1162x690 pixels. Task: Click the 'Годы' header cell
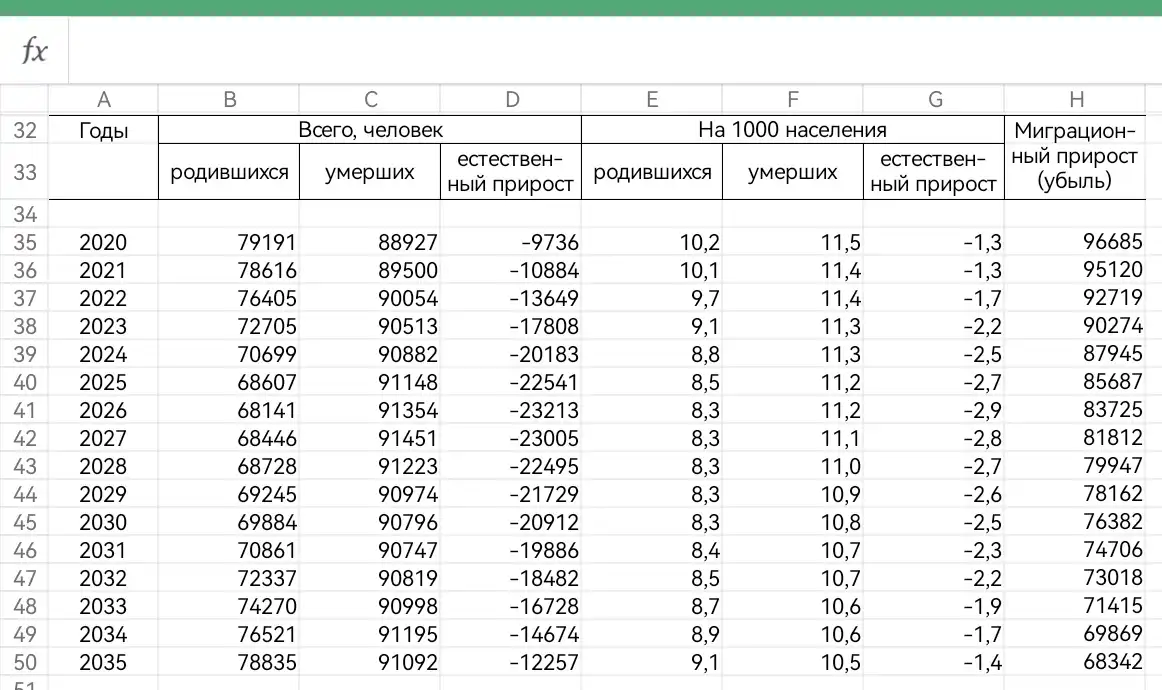click(103, 157)
